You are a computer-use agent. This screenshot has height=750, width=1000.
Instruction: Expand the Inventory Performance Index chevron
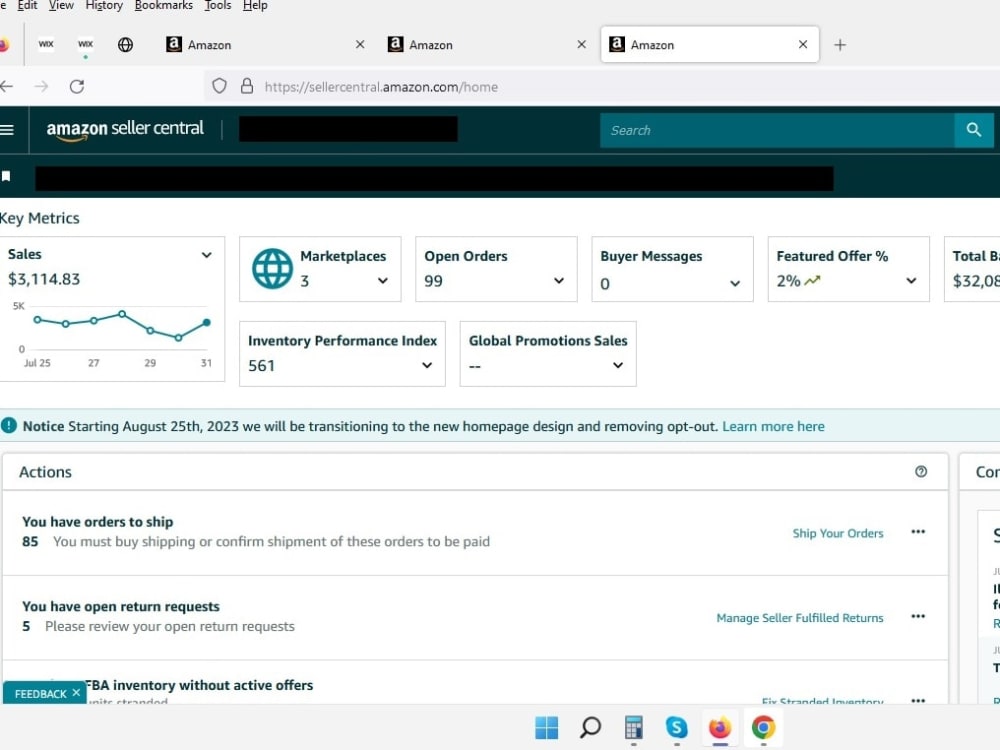pyautogui.click(x=427, y=365)
